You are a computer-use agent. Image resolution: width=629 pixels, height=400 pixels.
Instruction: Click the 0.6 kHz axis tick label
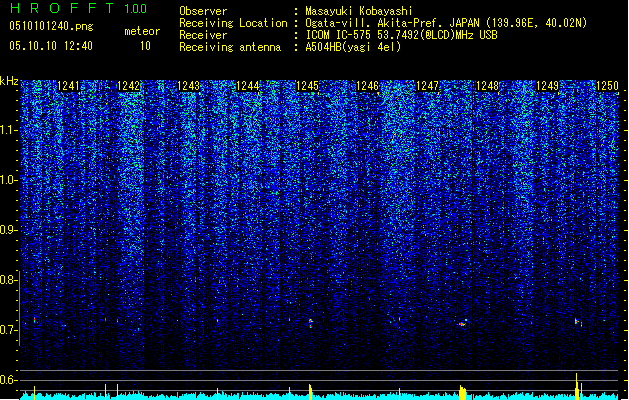pos(8,380)
